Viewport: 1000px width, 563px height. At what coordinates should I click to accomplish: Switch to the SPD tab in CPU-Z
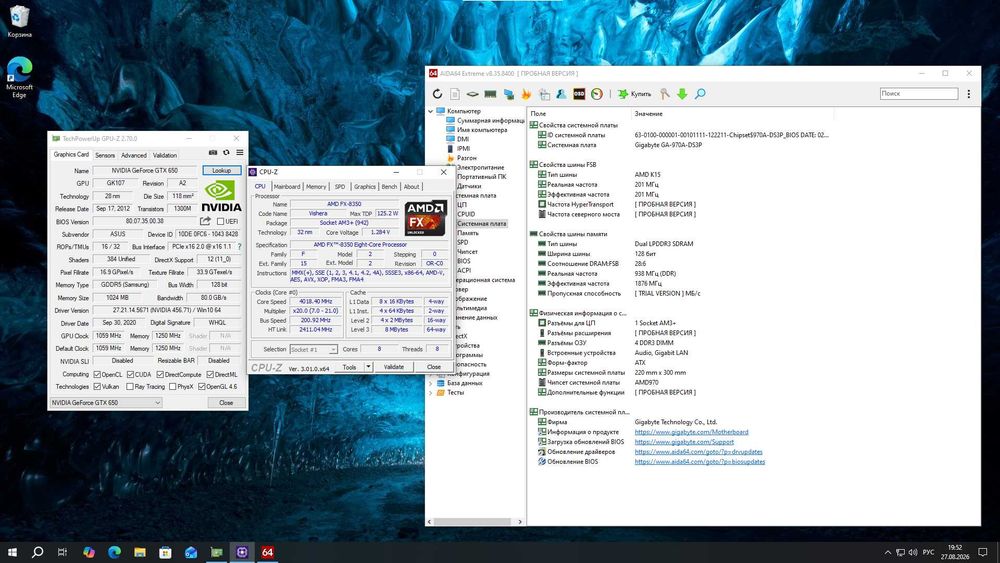(340, 186)
